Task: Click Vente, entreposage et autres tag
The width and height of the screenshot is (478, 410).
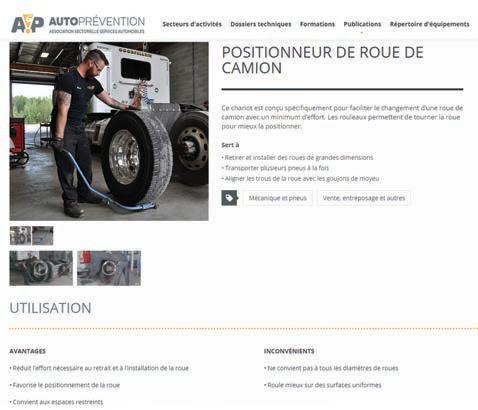Action: [364, 198]
